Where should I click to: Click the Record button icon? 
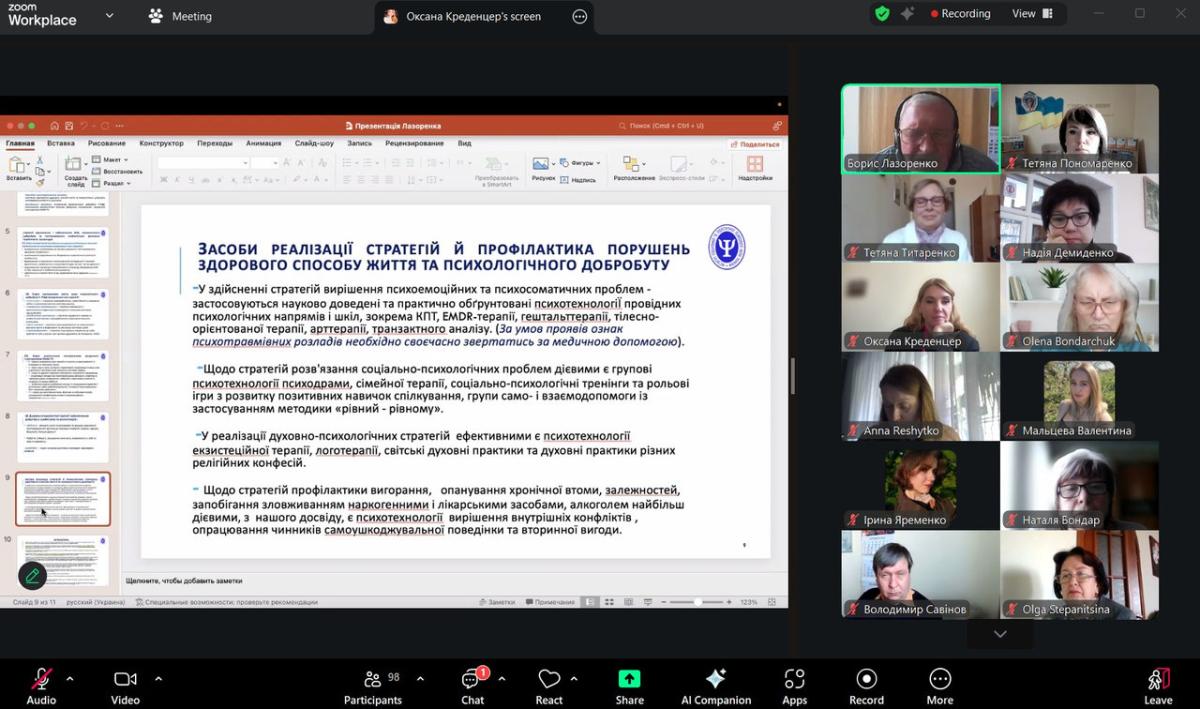point(866,680)
